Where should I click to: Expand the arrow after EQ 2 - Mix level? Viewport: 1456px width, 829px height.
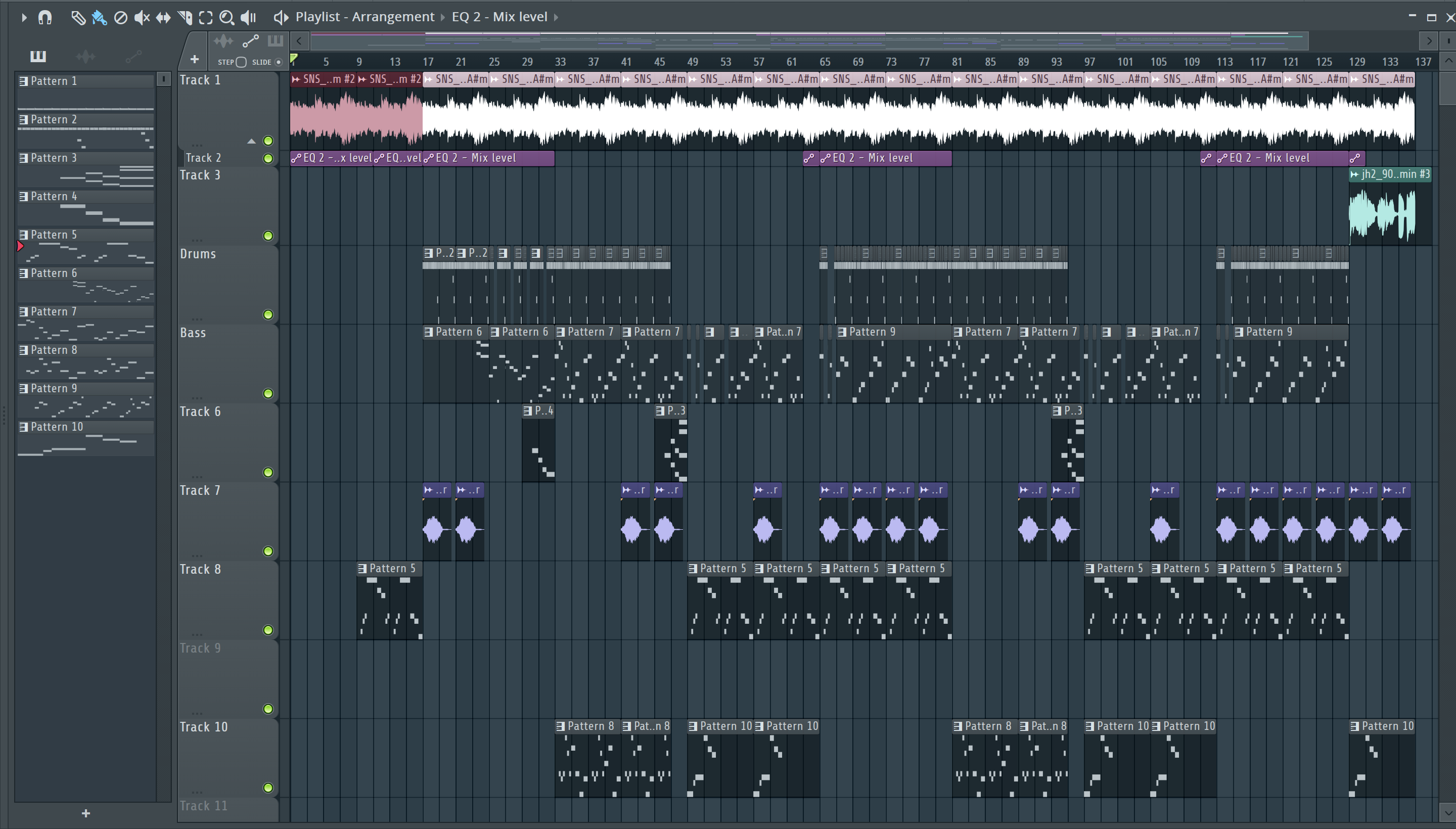pyautogui.click(x=556, y=18)
